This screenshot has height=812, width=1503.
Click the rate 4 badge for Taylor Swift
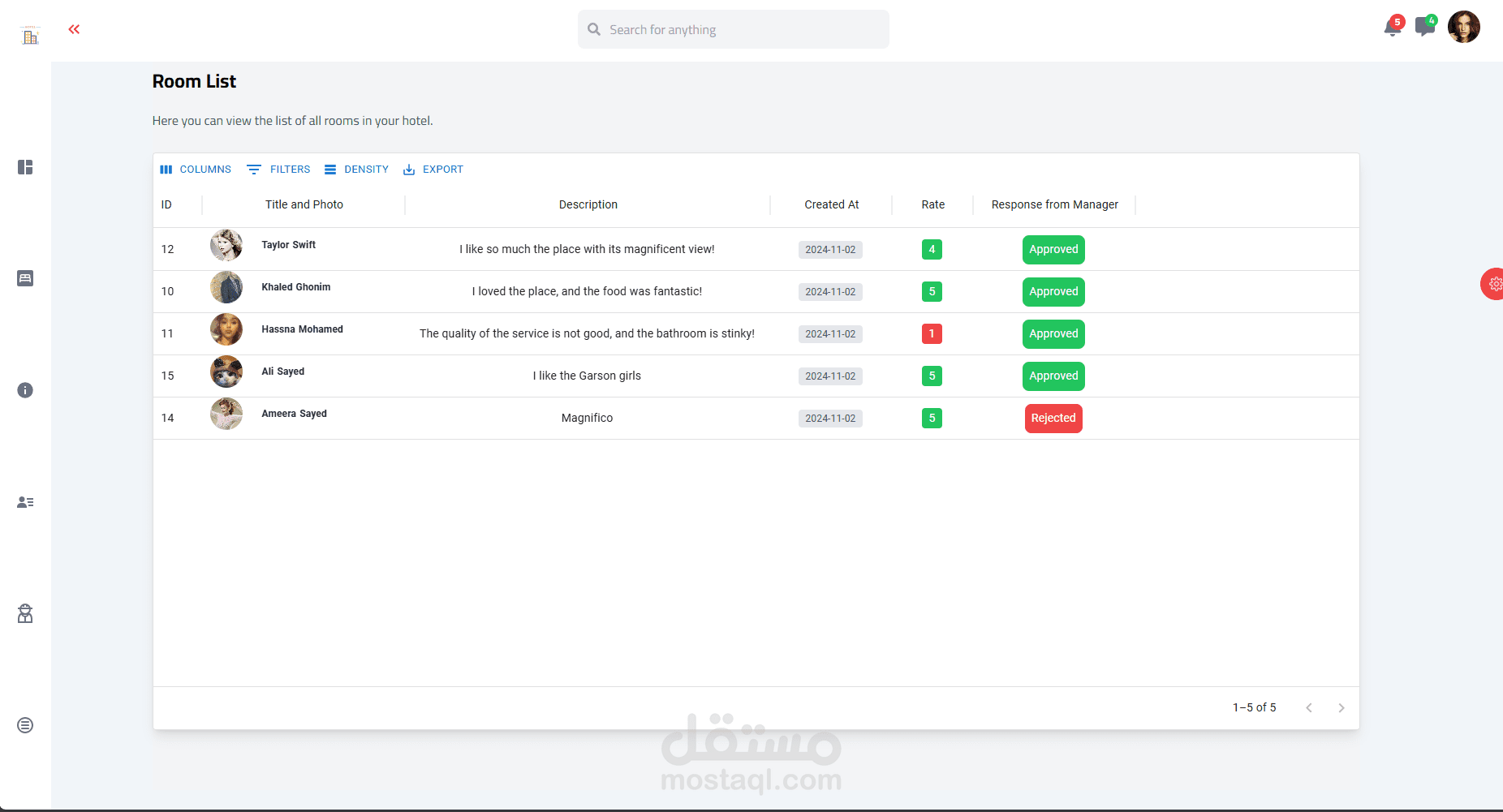click(932, 250)
